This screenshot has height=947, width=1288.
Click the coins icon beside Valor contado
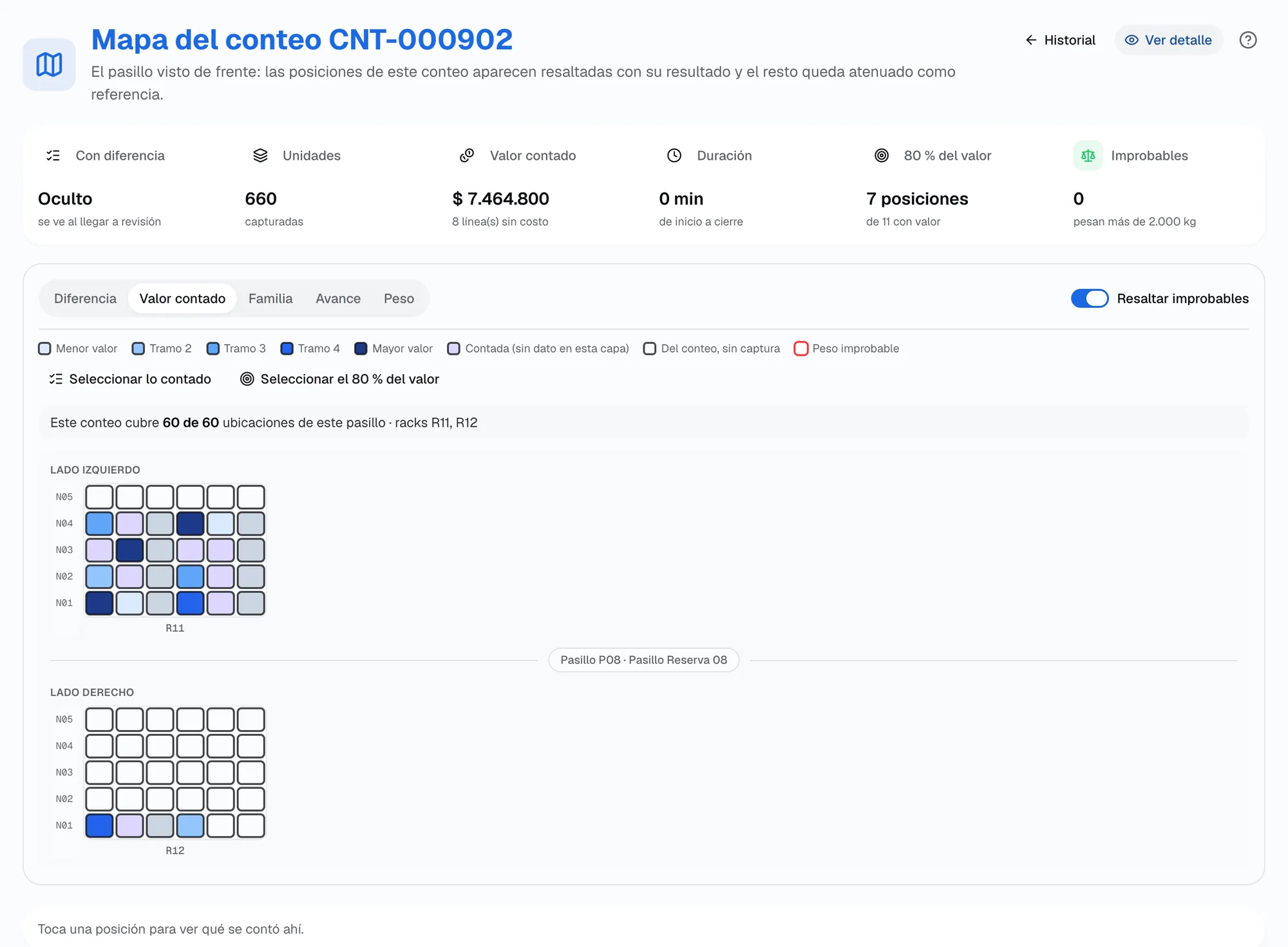468,155
